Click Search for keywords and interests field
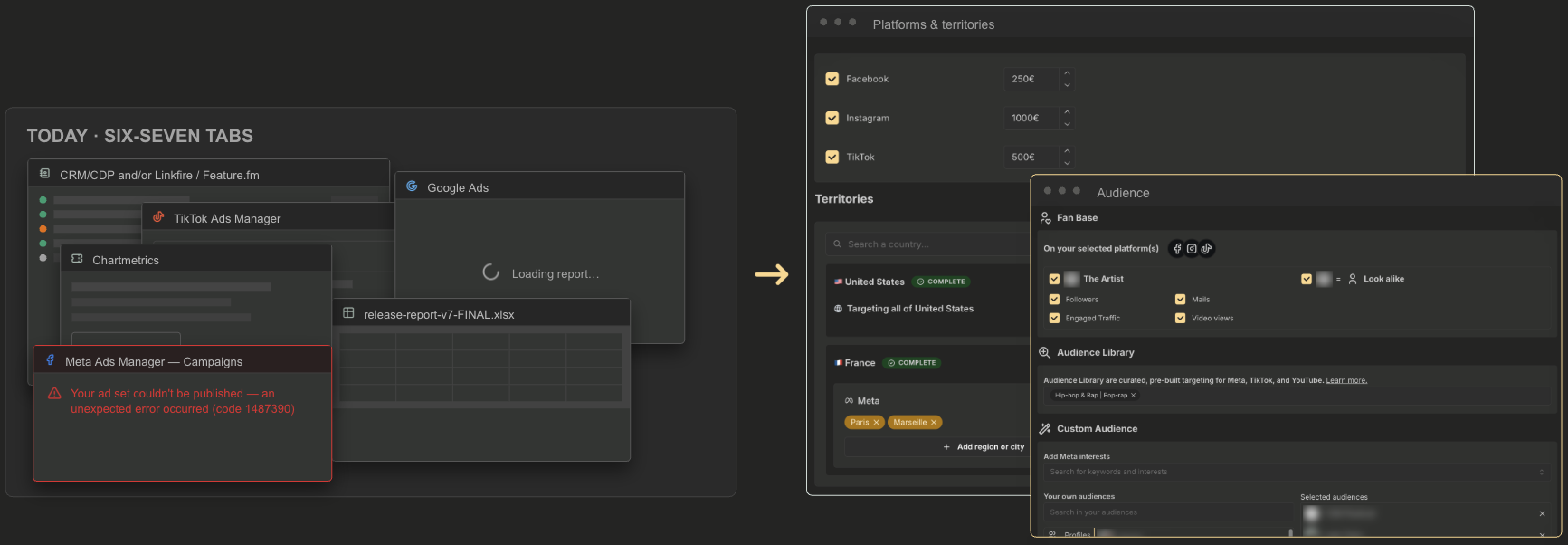This screenshot has height=545, width=1568. pos(1297,472)
